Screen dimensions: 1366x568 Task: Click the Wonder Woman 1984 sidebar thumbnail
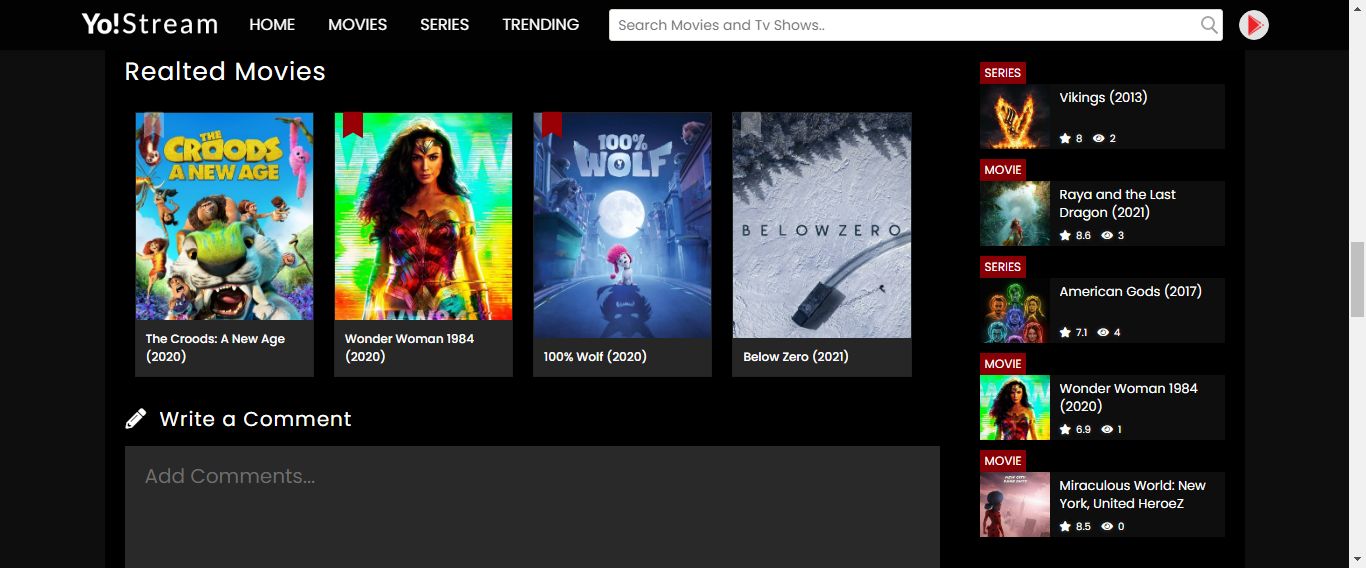[1015, 407]
